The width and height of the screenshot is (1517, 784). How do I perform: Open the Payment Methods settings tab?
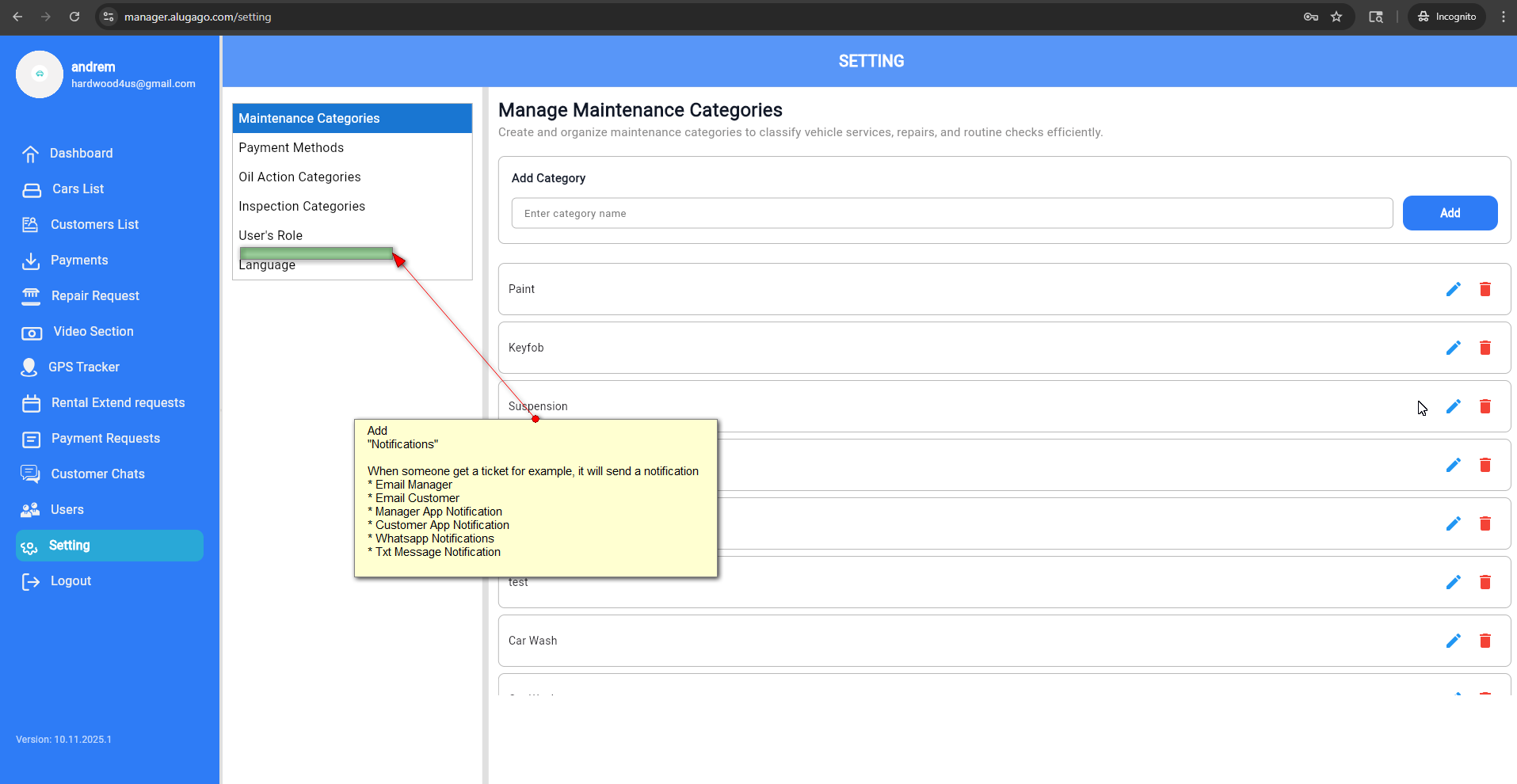[x=291, y=148]
